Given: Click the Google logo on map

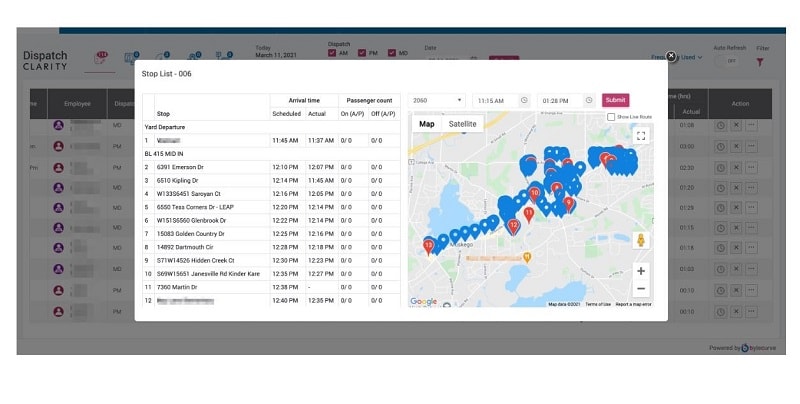Looking at the screenshot, I should coord(423,301).
